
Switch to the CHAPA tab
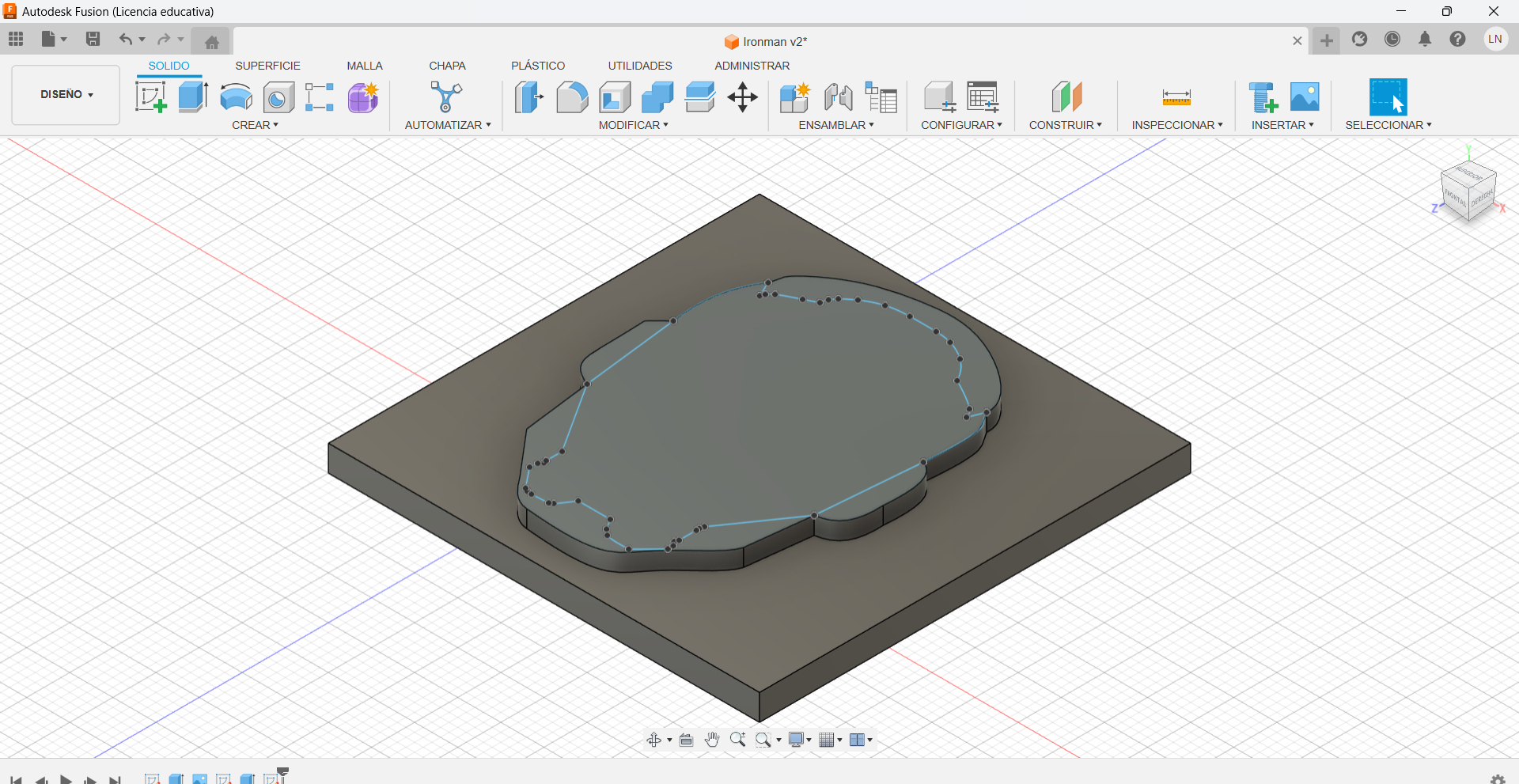click(x=448, y=66)
